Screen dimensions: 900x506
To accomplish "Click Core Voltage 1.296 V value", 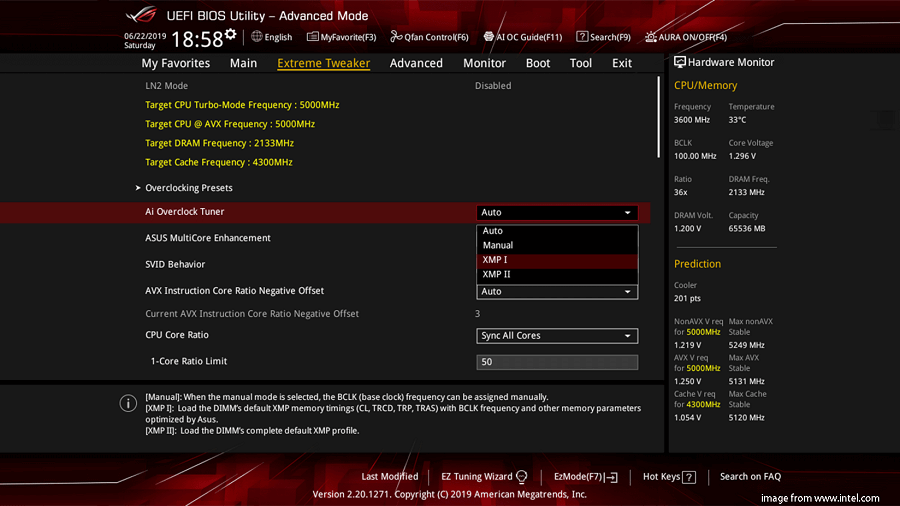I will (x=742, y=156).
